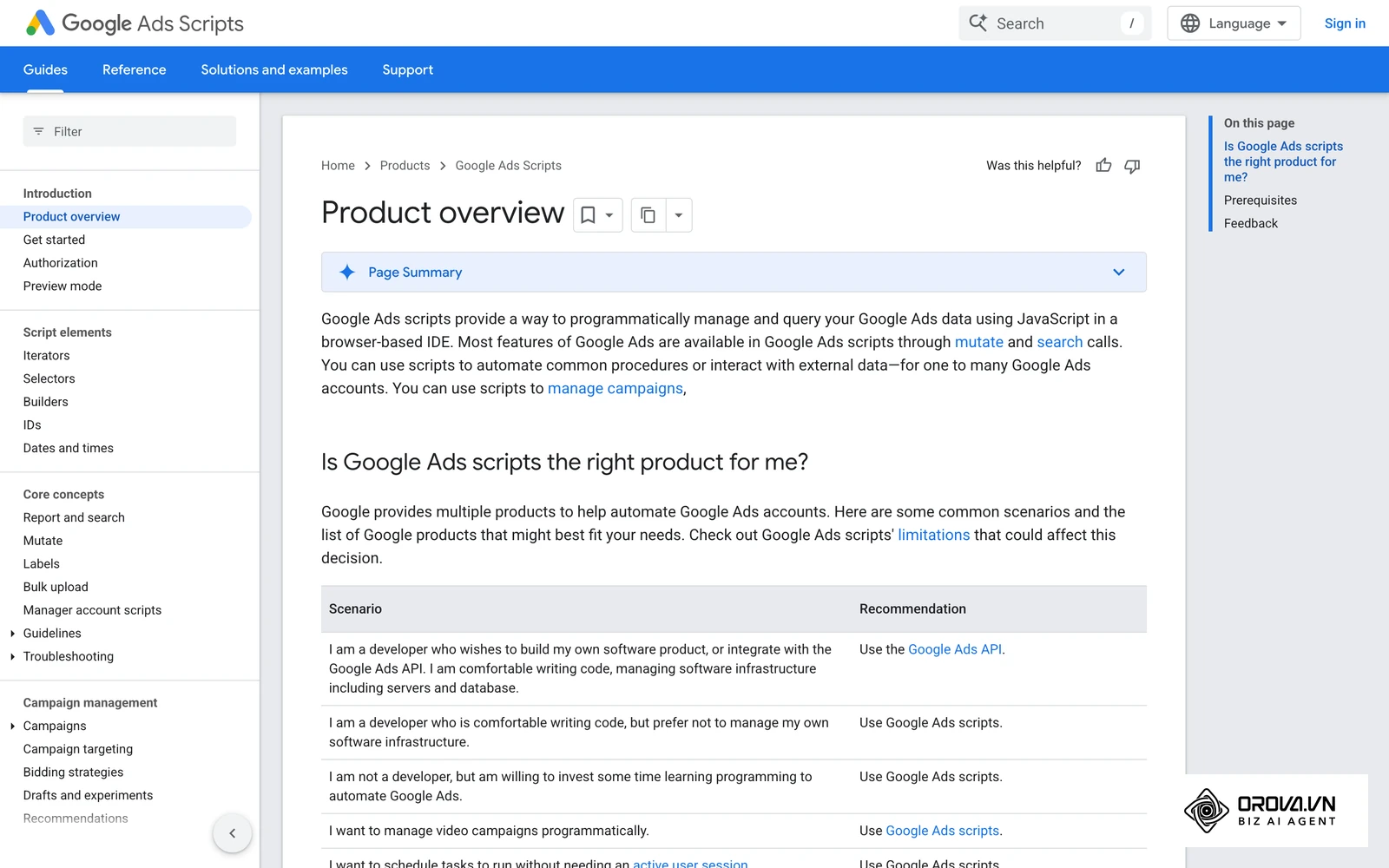Click the copy page icon
The width and height of the screenshot is (1389, 868).
pyautogui.click(x=648, y=215)
